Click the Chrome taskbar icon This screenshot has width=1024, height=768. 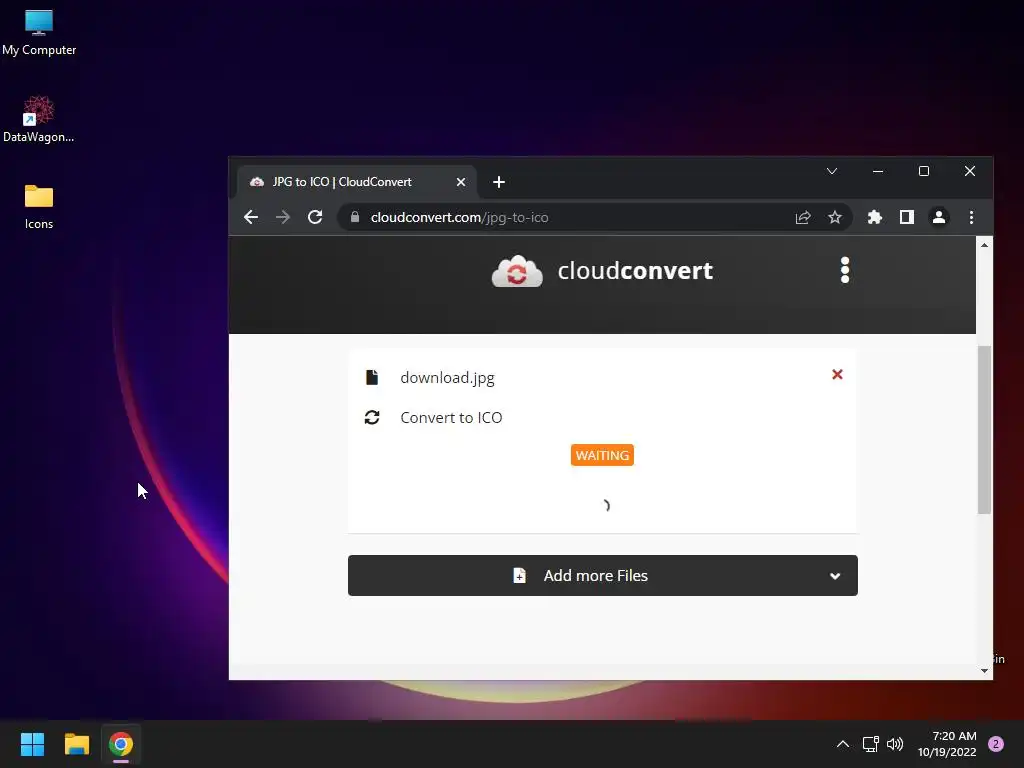point(121,744)
